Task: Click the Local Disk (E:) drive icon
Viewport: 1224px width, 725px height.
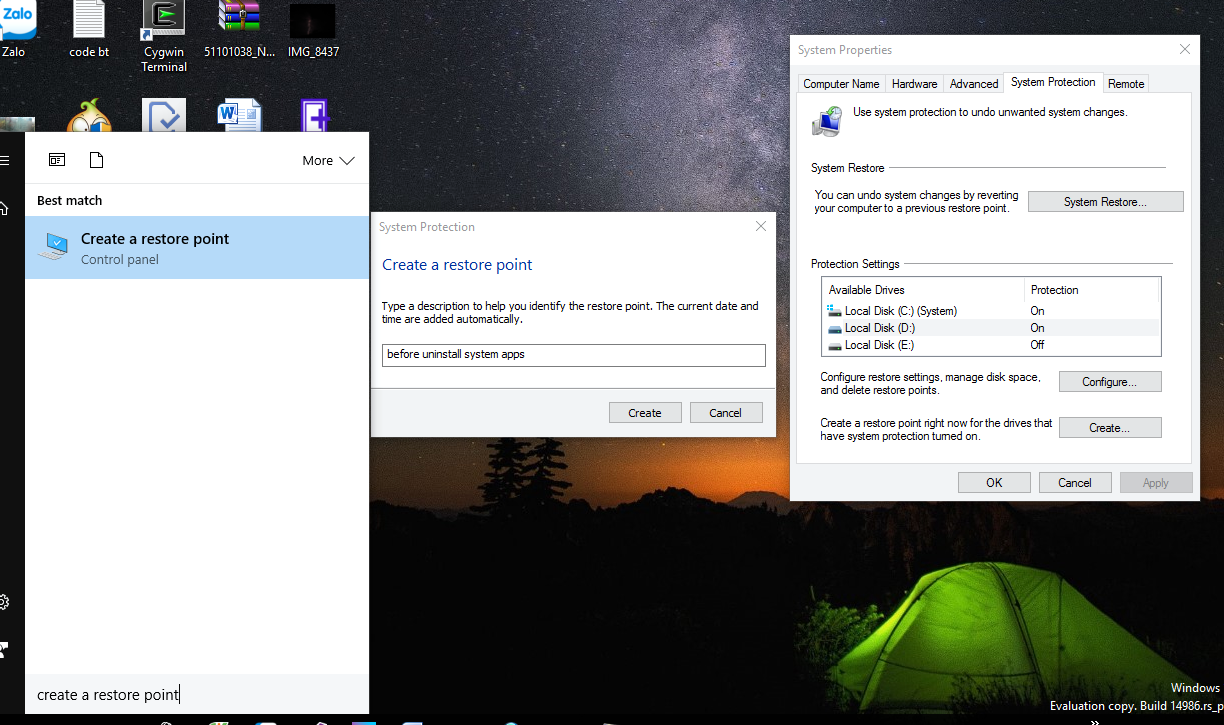Action: (x=835, y=345)
